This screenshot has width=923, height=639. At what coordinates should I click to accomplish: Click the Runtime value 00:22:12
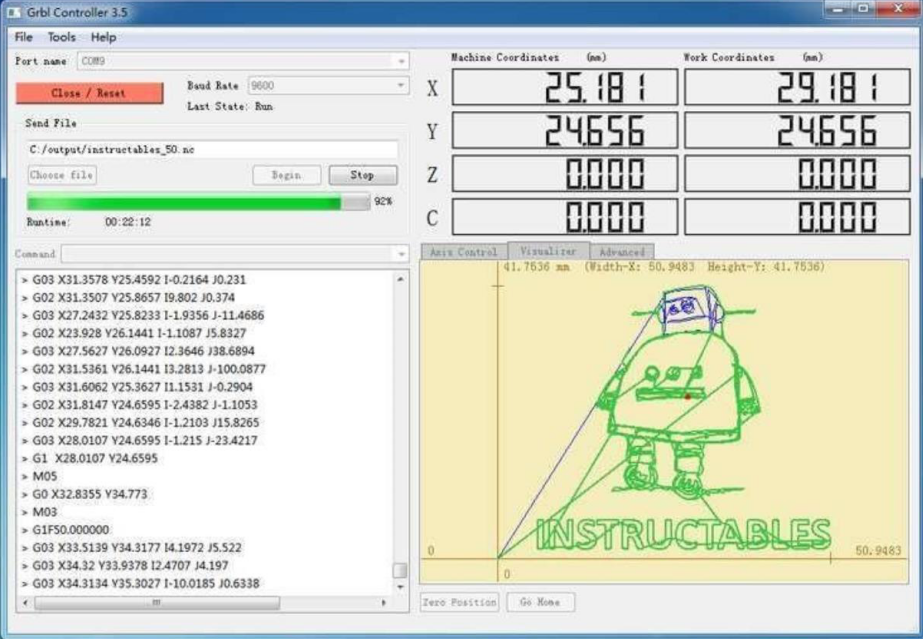(128, 222)
